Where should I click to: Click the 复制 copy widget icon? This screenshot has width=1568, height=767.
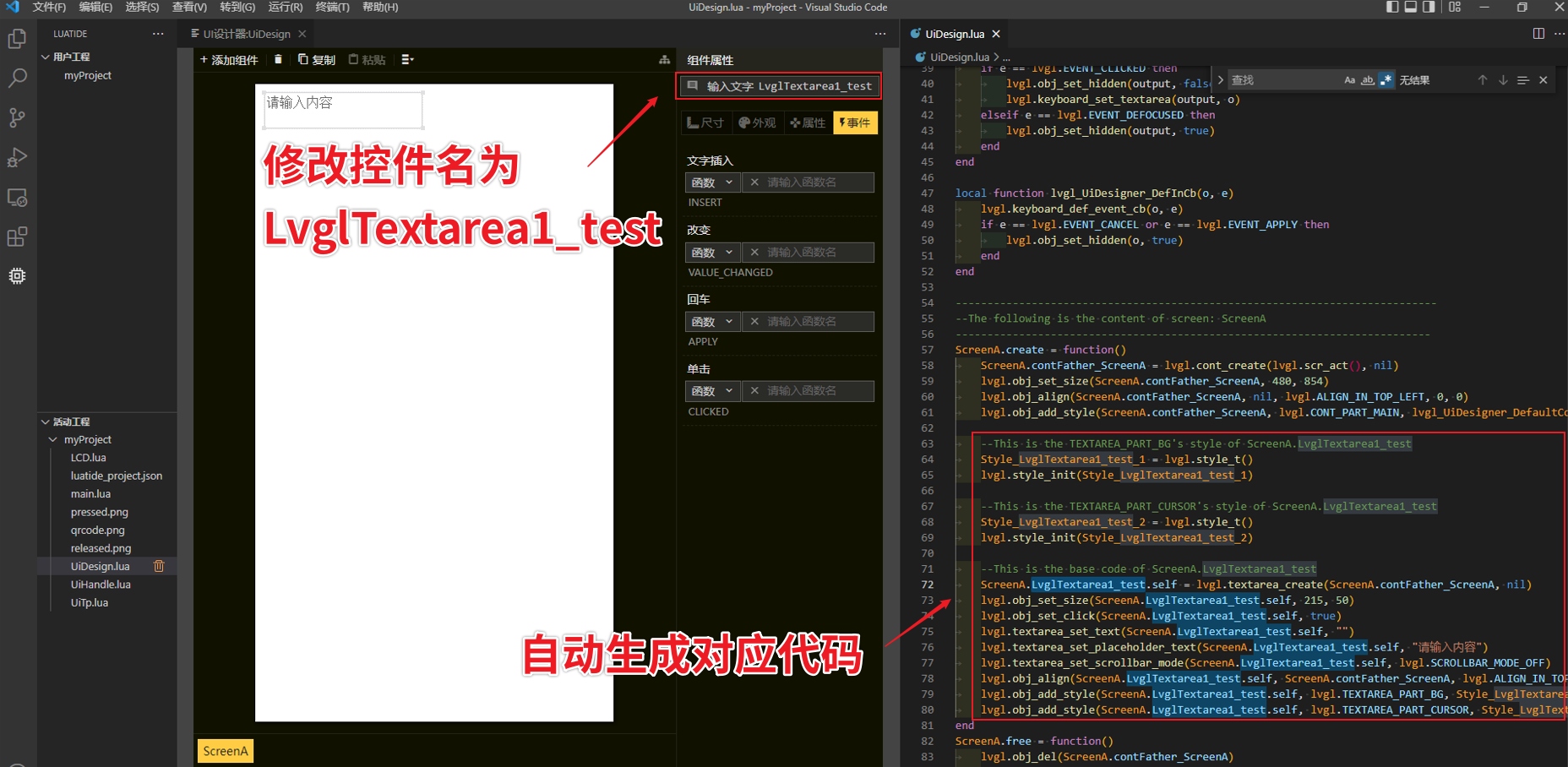pyautogui.click(x=317, y=59)
